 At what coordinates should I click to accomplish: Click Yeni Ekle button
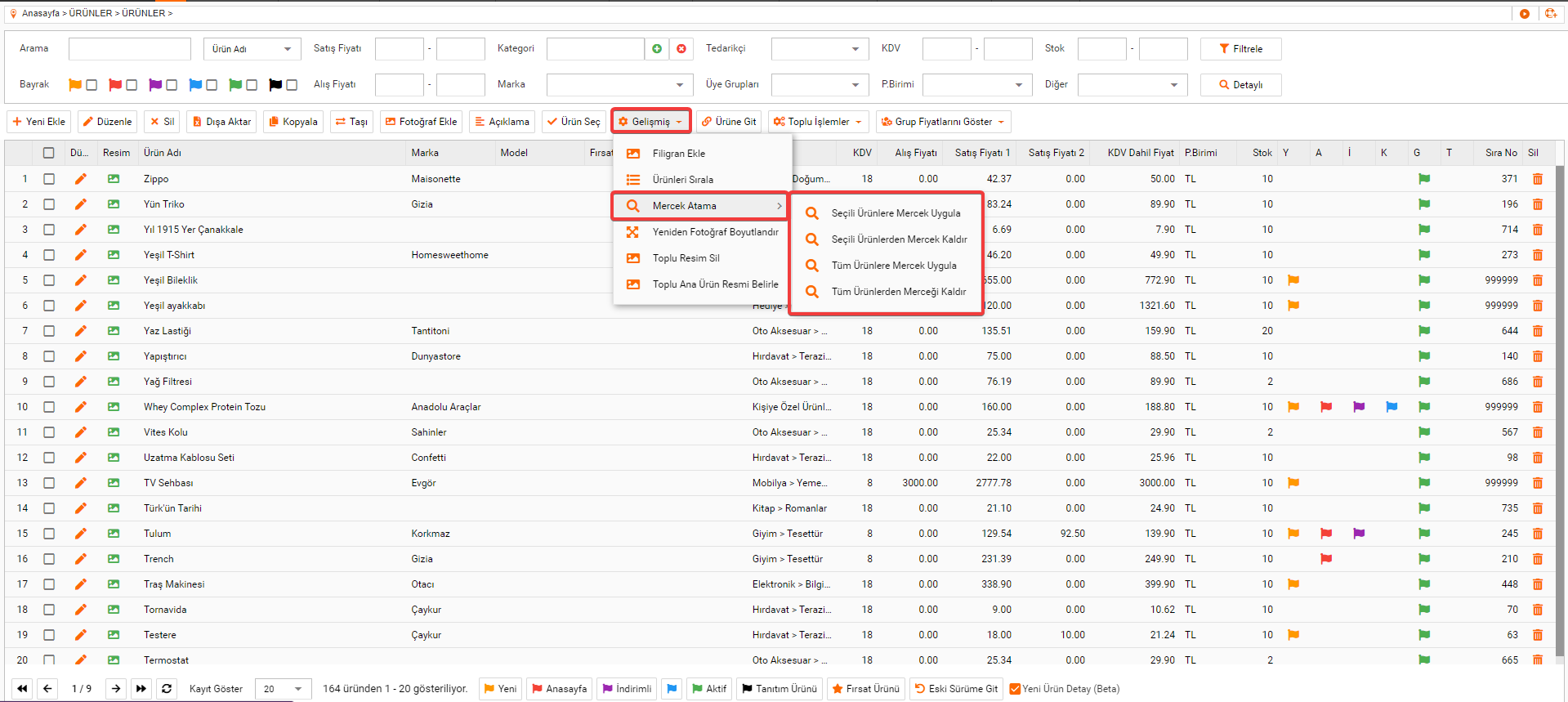point(39,122)
